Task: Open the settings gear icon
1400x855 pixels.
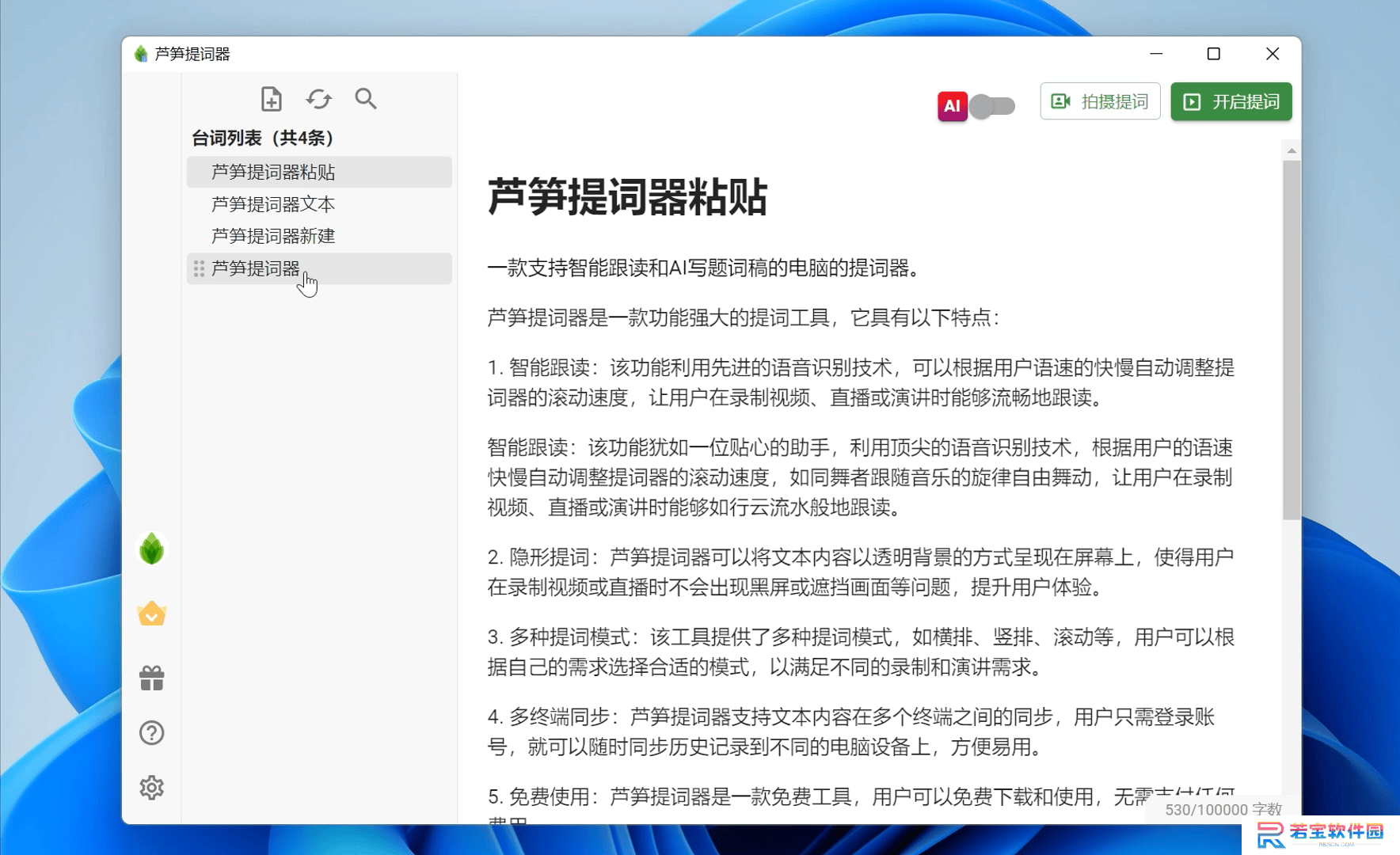Action: click(x=151, y=788)
